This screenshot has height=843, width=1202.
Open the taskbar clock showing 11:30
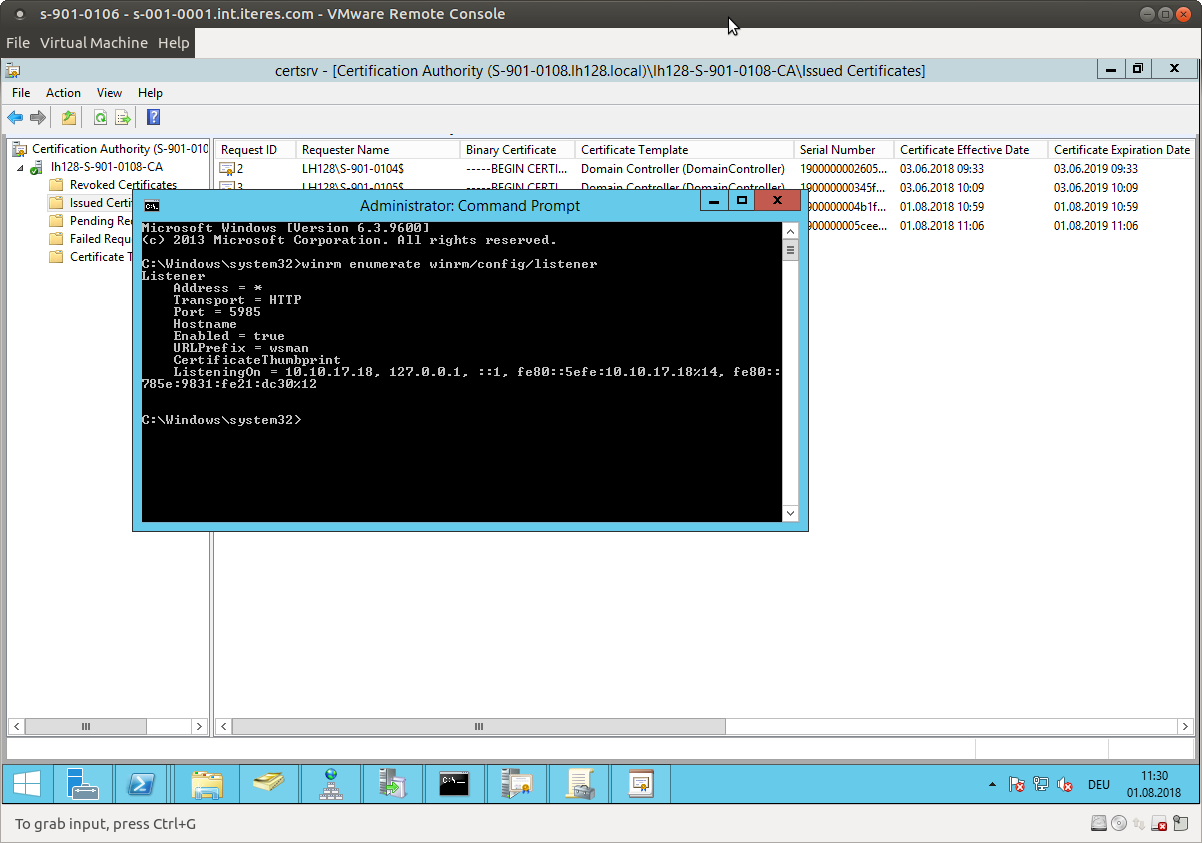(1154, 784)
